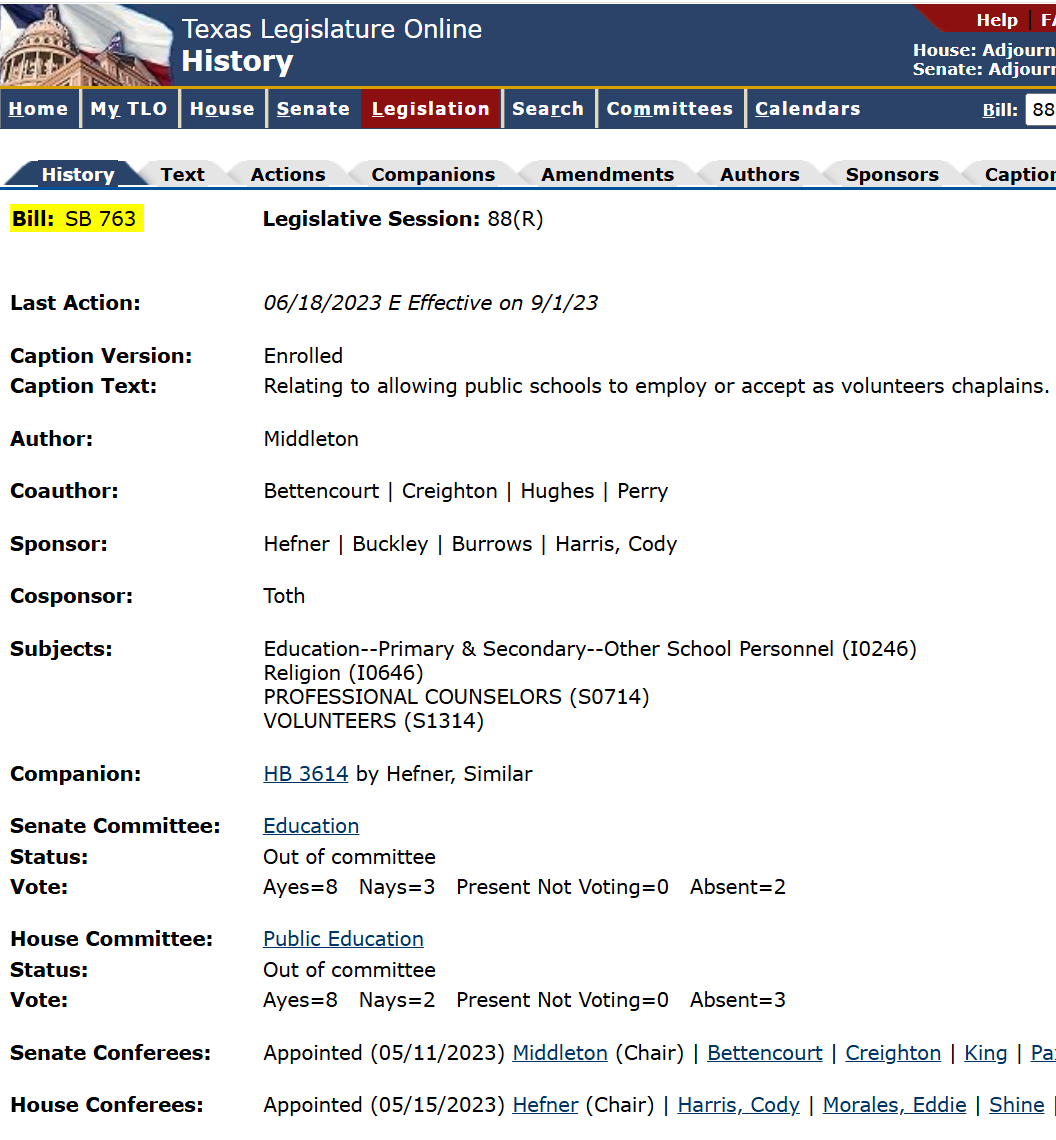Click the Cosponsor name Toth
1056x1140 pixels.
(x=284, y=595)
